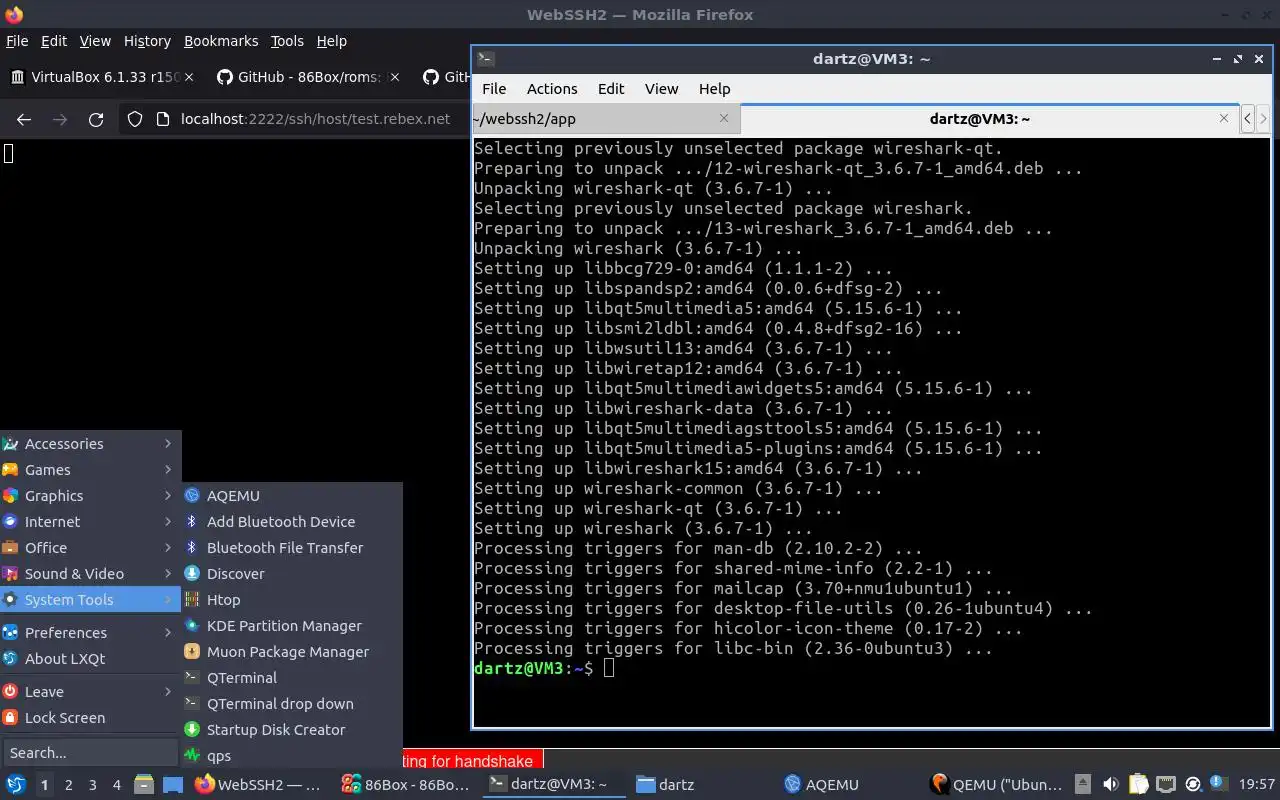Expand the Graphics category
1280x800 pixels.
pos(90,496)
